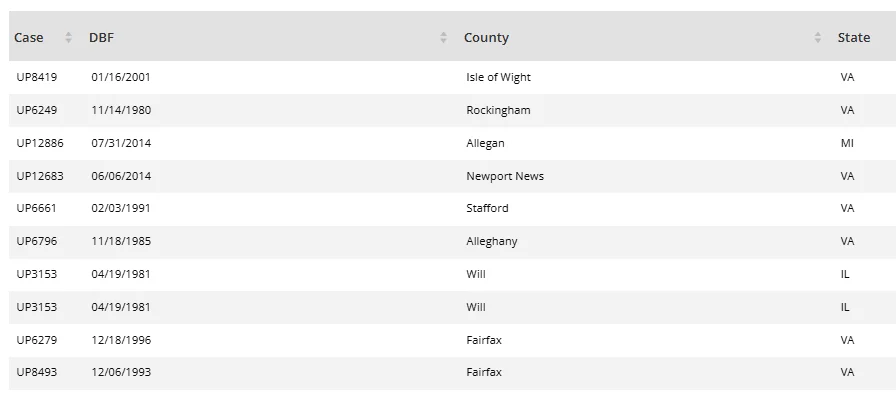Screen dimensions: 896x417
Task: Click the Alleghany county cell
Action: (492, 241)
